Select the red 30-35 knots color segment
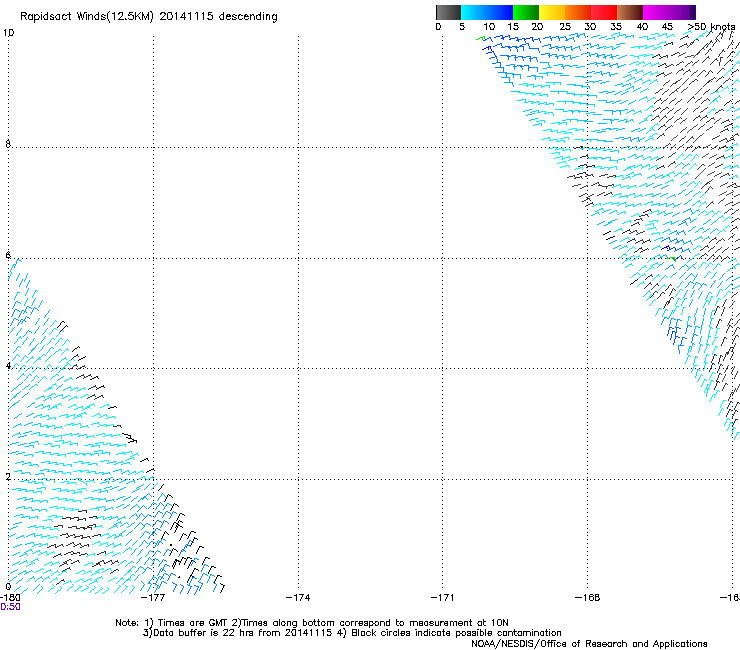Viewport: 740px width, 650px height. (604, 12)
